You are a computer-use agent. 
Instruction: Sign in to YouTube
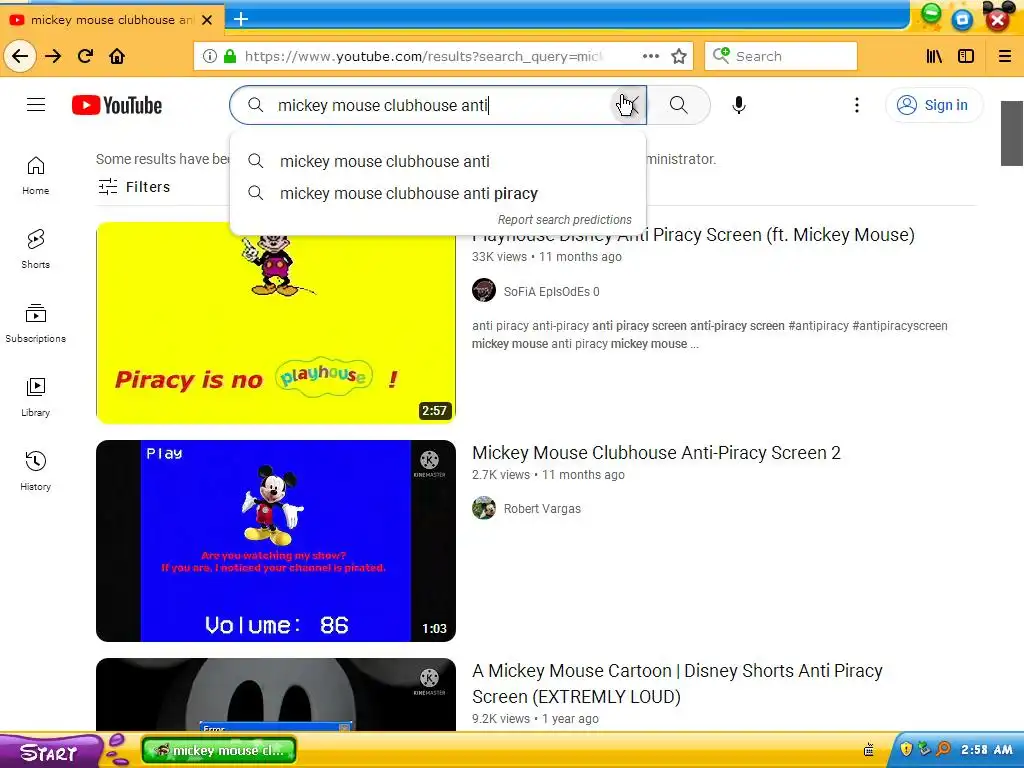click(934, 105)
